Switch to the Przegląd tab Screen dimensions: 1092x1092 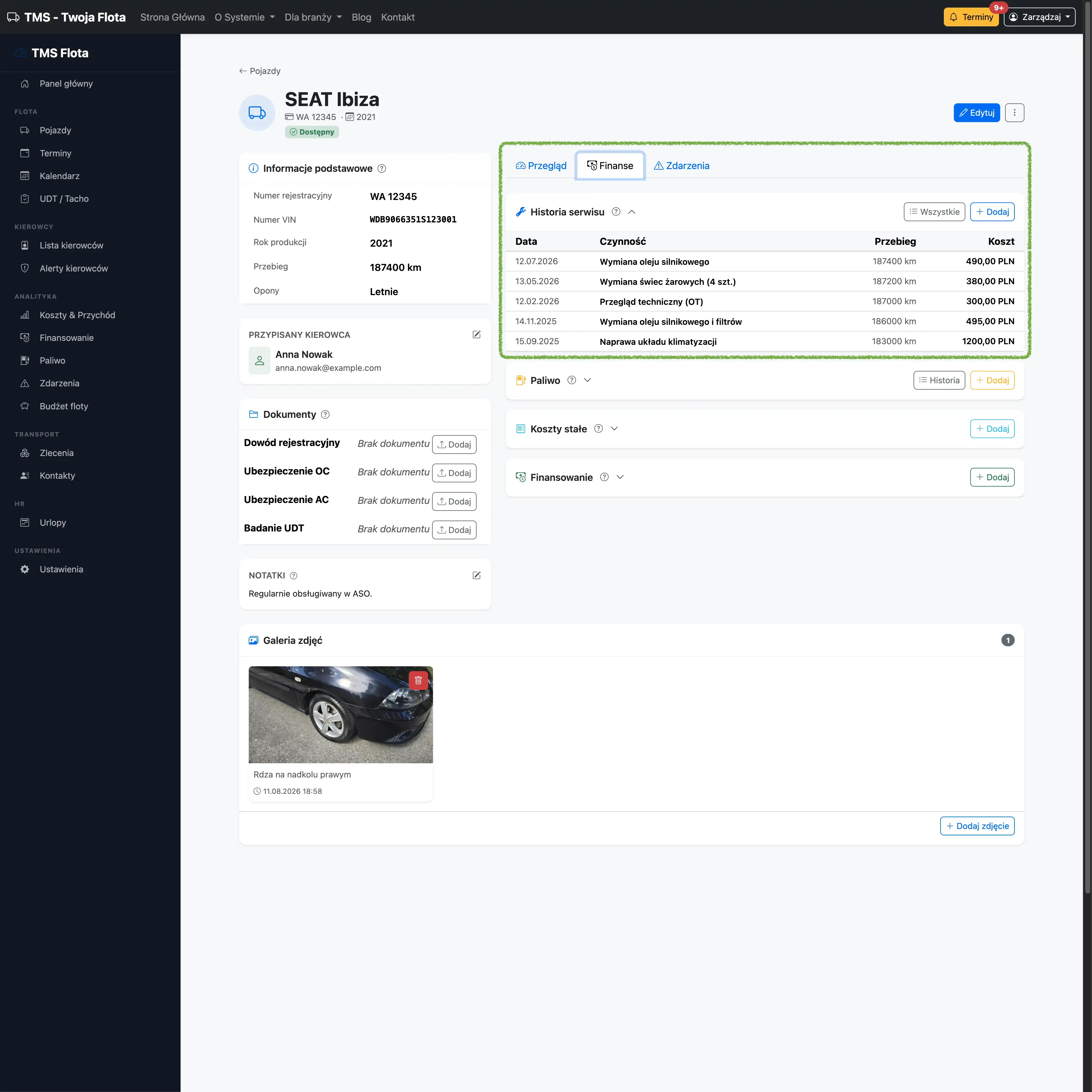[541, 166]
